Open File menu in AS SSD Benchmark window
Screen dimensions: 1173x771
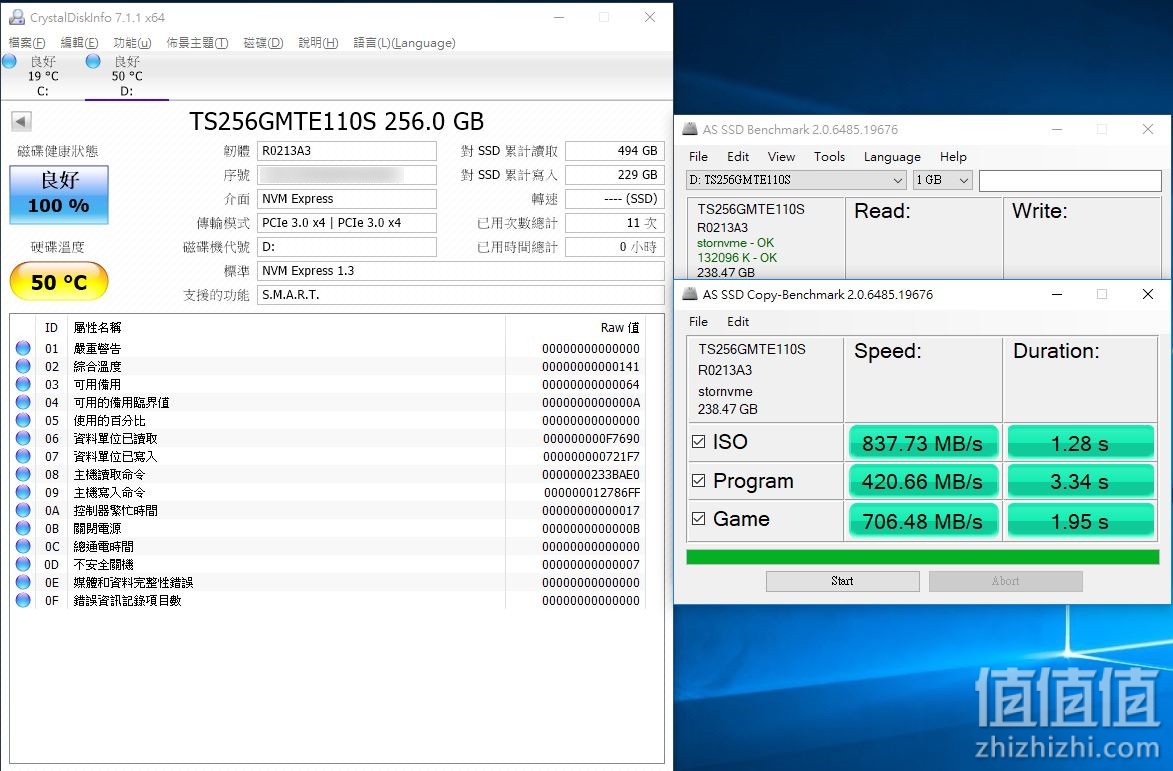point(699,156)
